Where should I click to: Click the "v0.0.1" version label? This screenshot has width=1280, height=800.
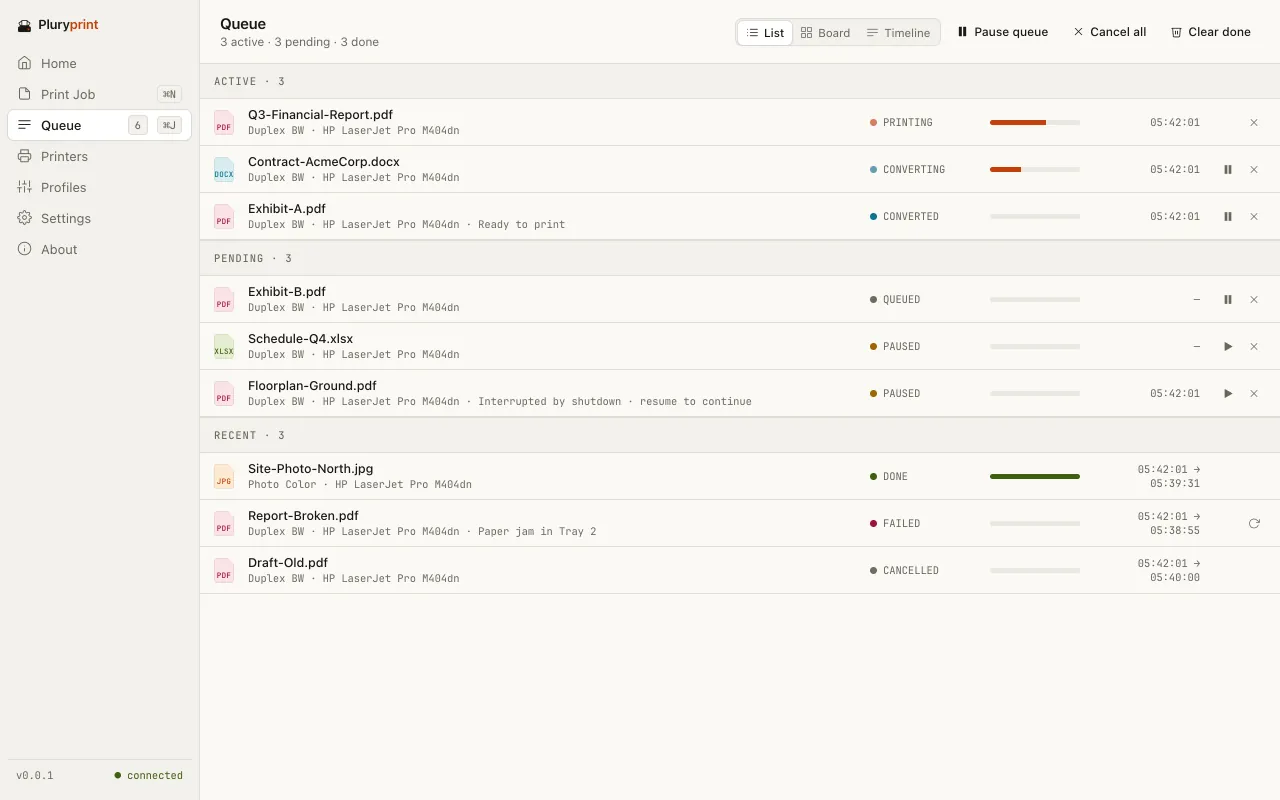[35, 775]
